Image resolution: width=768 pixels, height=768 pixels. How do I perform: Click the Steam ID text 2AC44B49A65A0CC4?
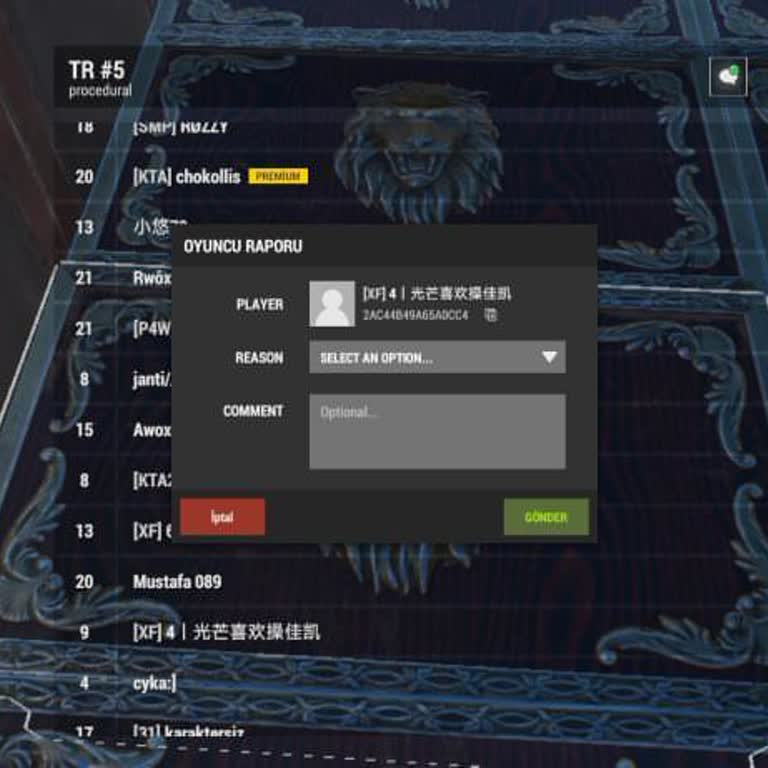[x=415, y=315]
